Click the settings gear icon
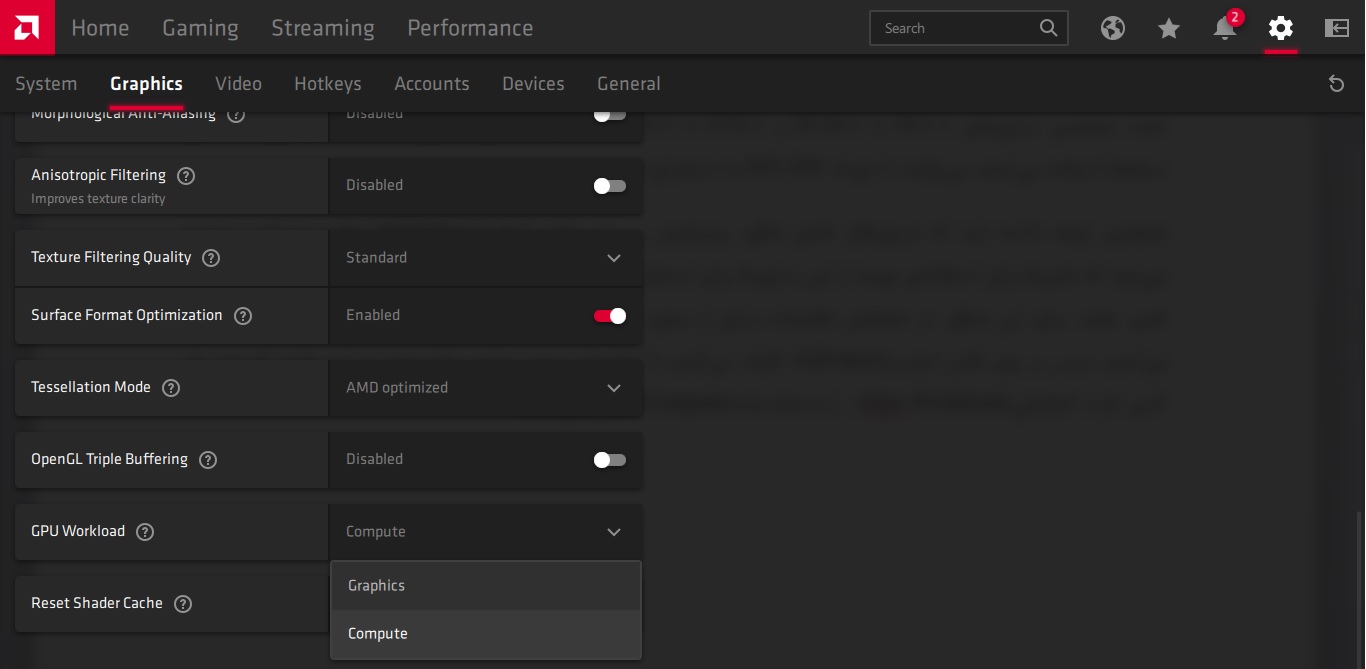This screenshot has height=669, width=1366. [1280, 28]
